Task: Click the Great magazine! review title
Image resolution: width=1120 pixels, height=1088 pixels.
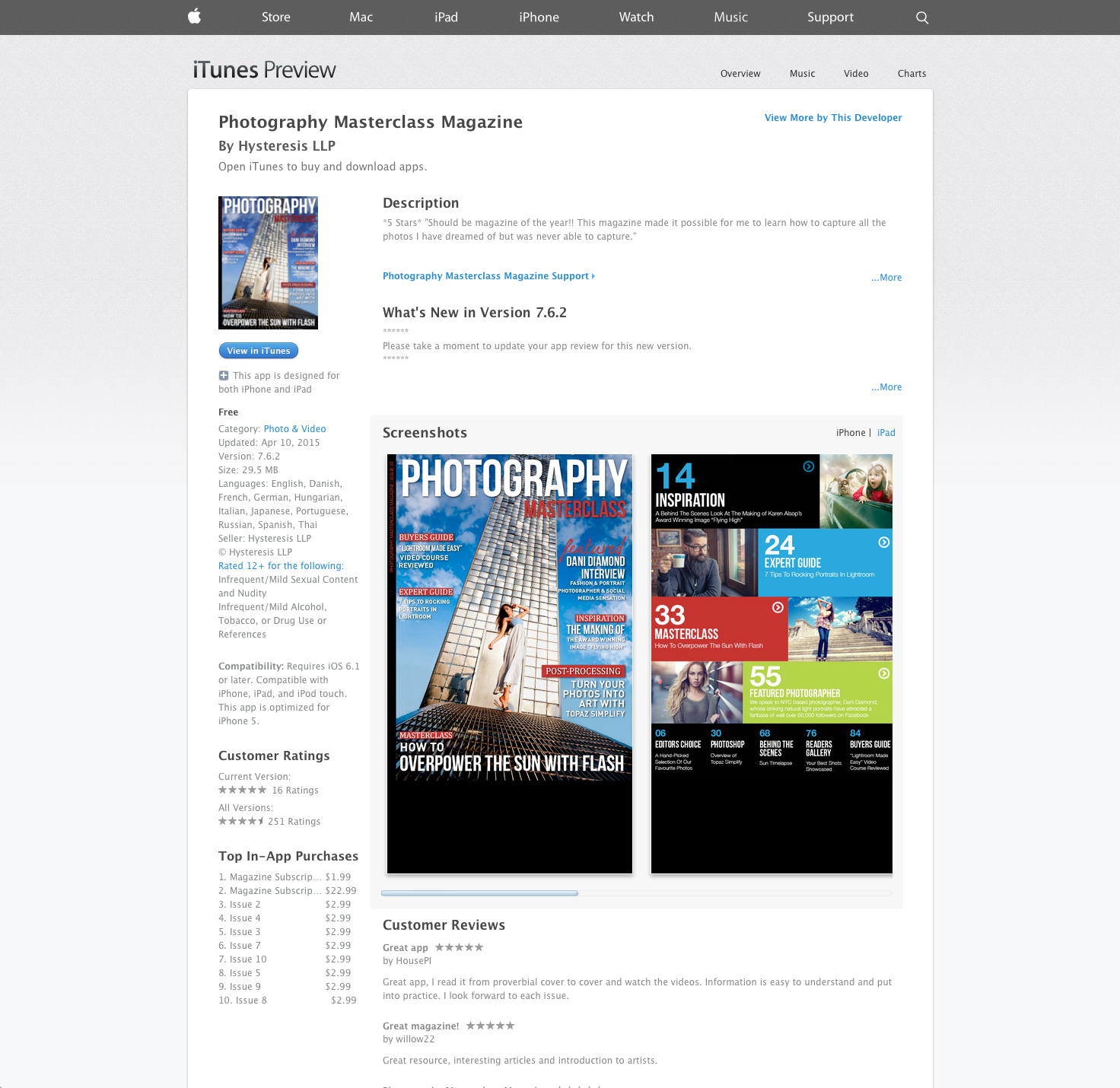Action: coord(421,1026)
